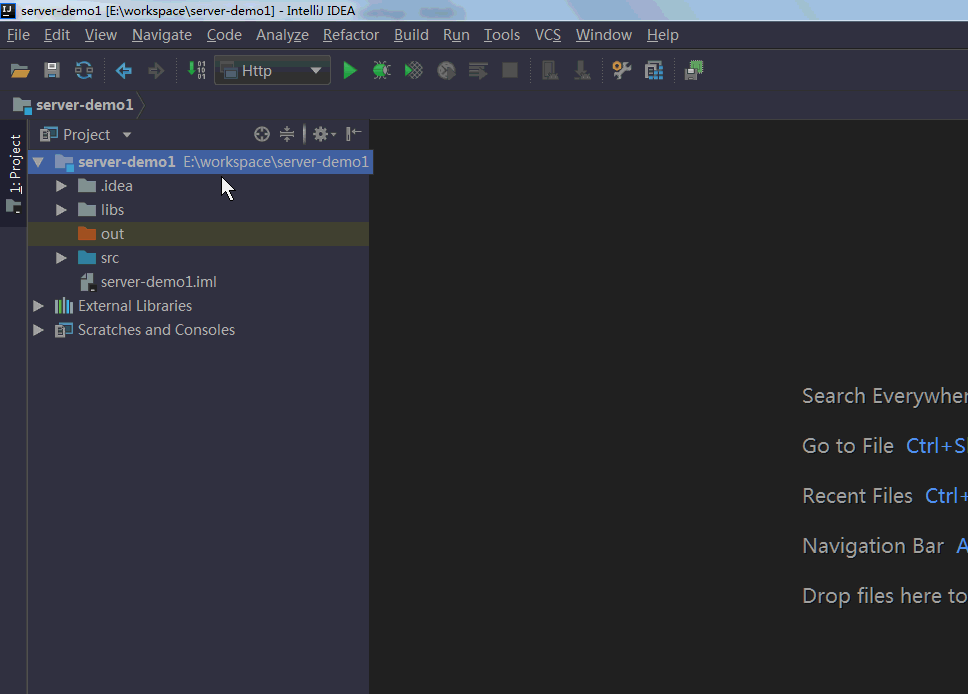
Task: Expand the .idea folder
Action: (61, 186)
